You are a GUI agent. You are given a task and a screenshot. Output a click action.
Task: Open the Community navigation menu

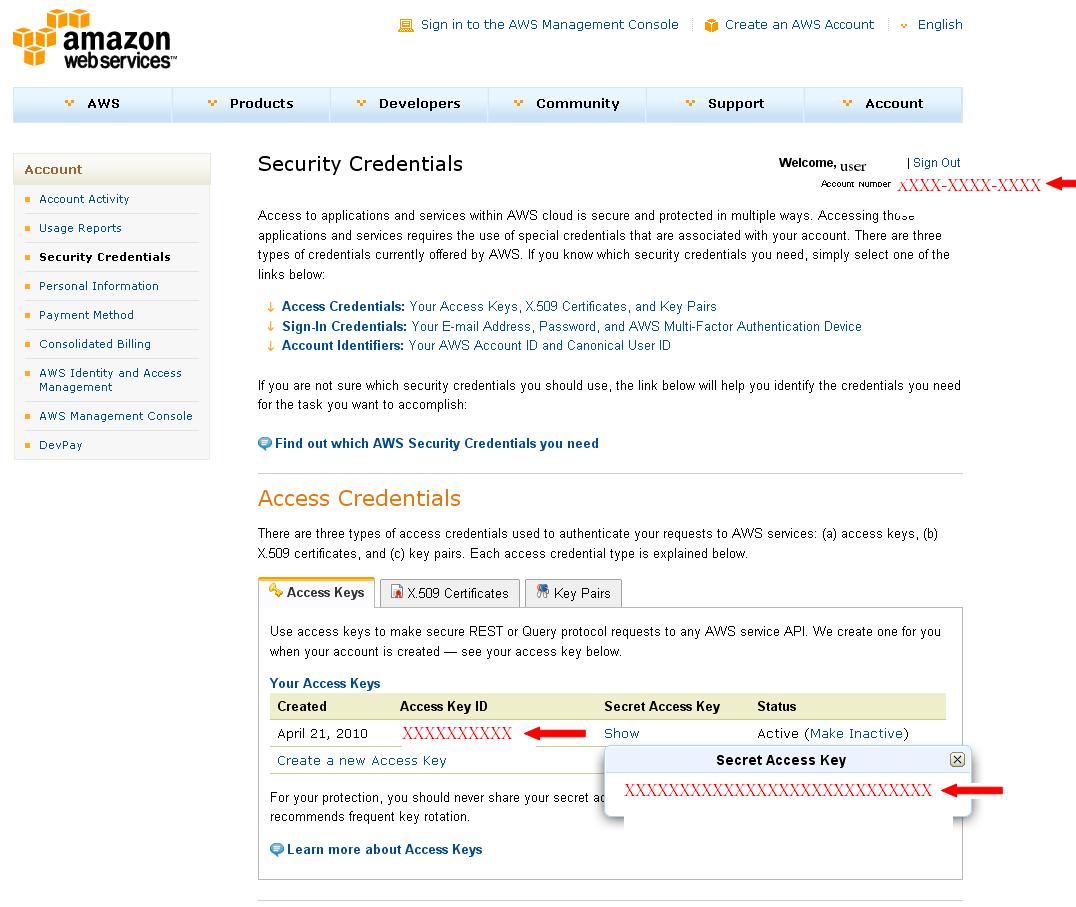(x=567, y=104)
